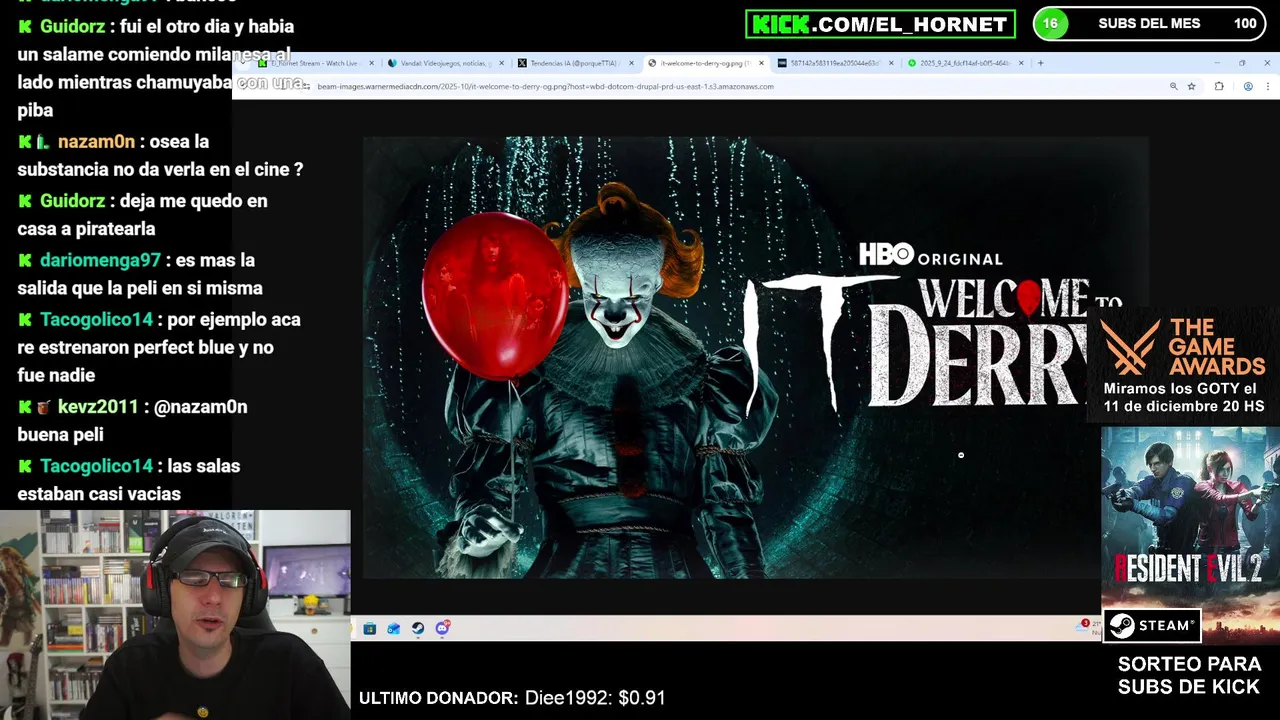
Task: Click the username nazam0n in chat
Action: click(96, 142)
